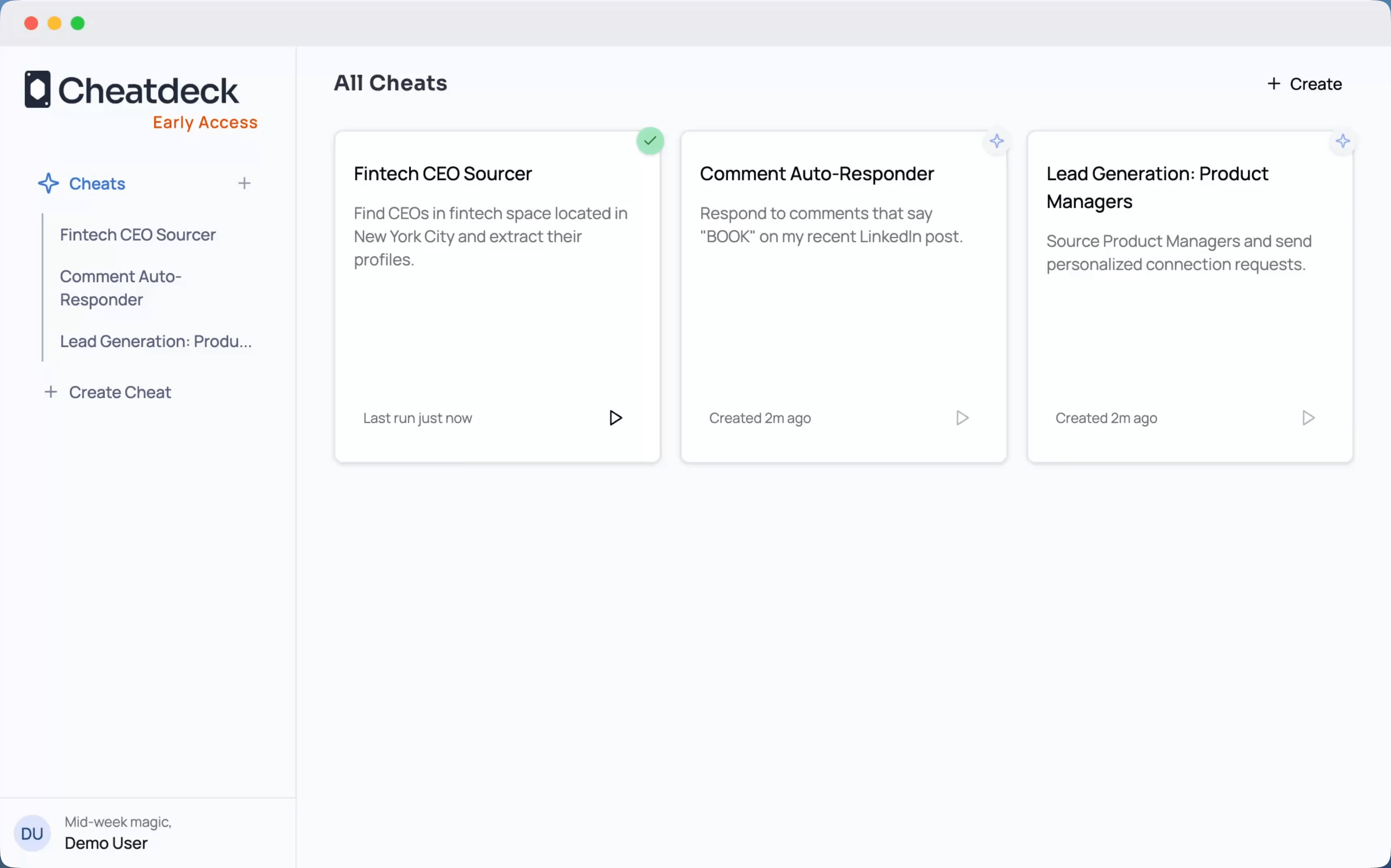Click the Create button at top right

pyautogui.click(x=1304, y=84)
